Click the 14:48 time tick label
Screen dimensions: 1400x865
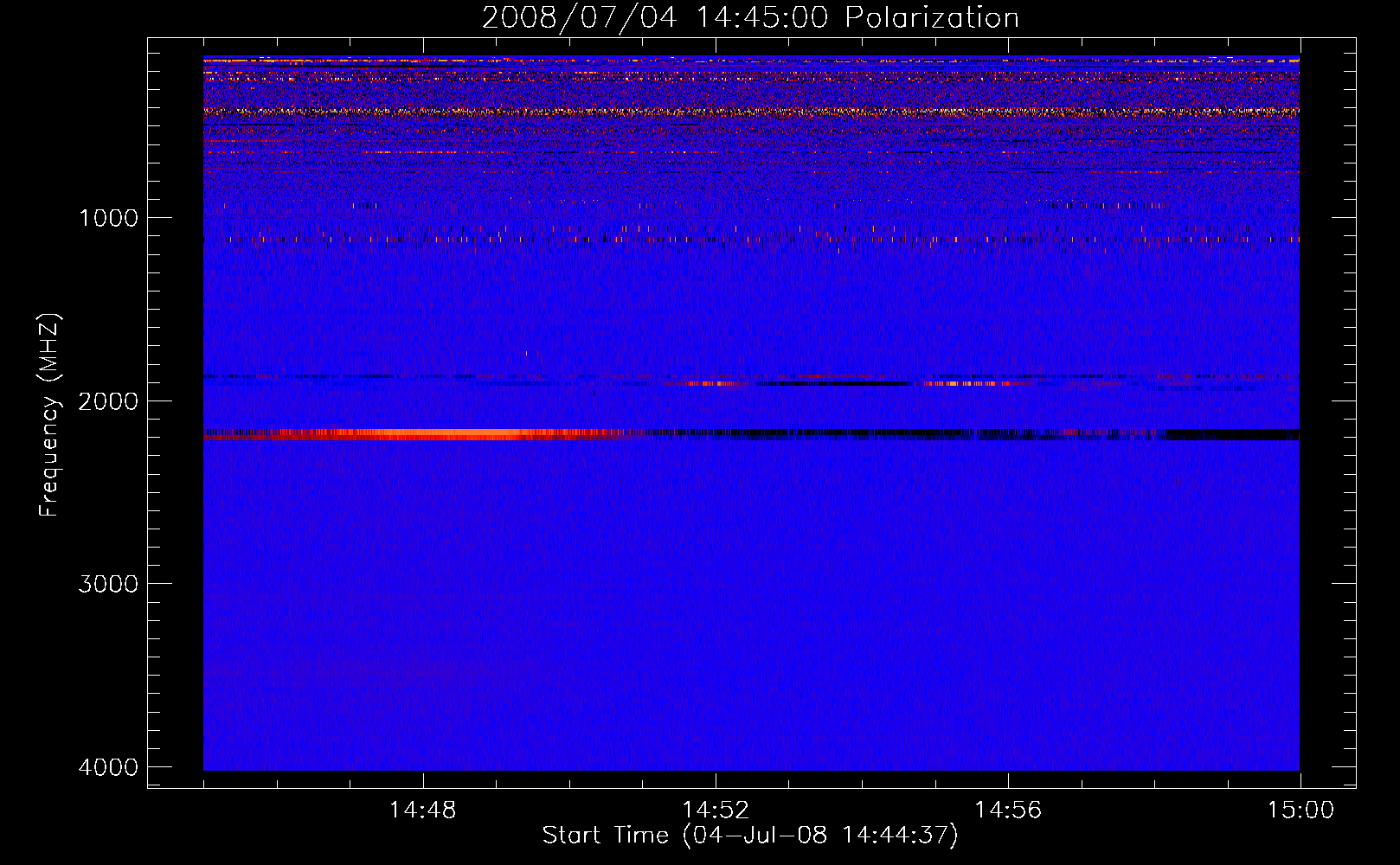423,811
